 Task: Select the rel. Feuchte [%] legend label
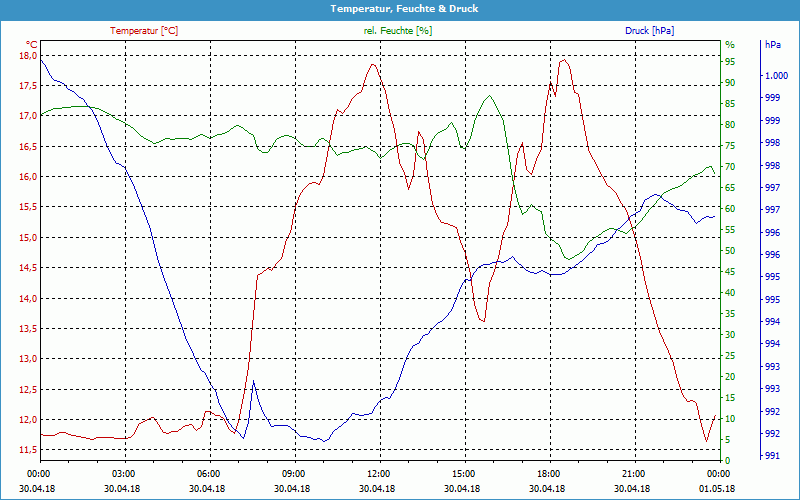point(398,31)
